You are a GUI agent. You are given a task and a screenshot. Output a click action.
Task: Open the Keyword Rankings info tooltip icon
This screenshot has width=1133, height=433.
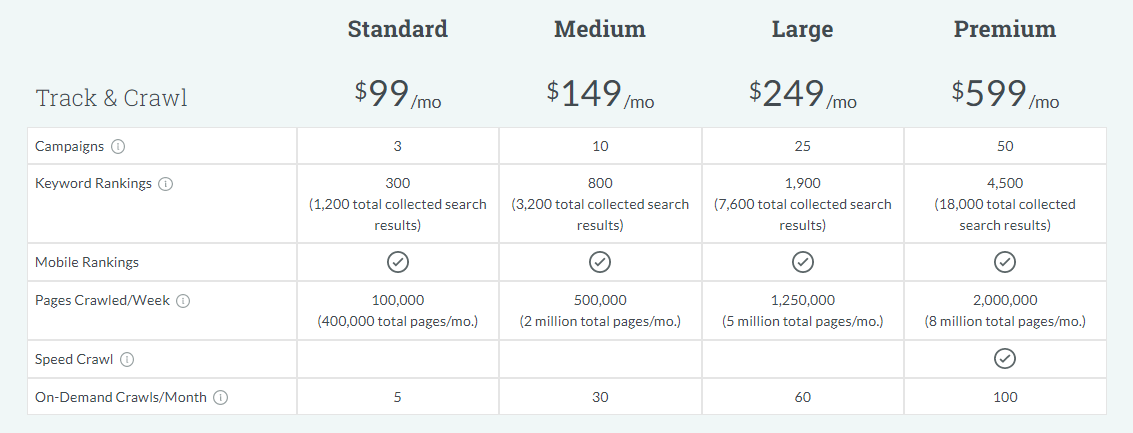coord(165,184)
